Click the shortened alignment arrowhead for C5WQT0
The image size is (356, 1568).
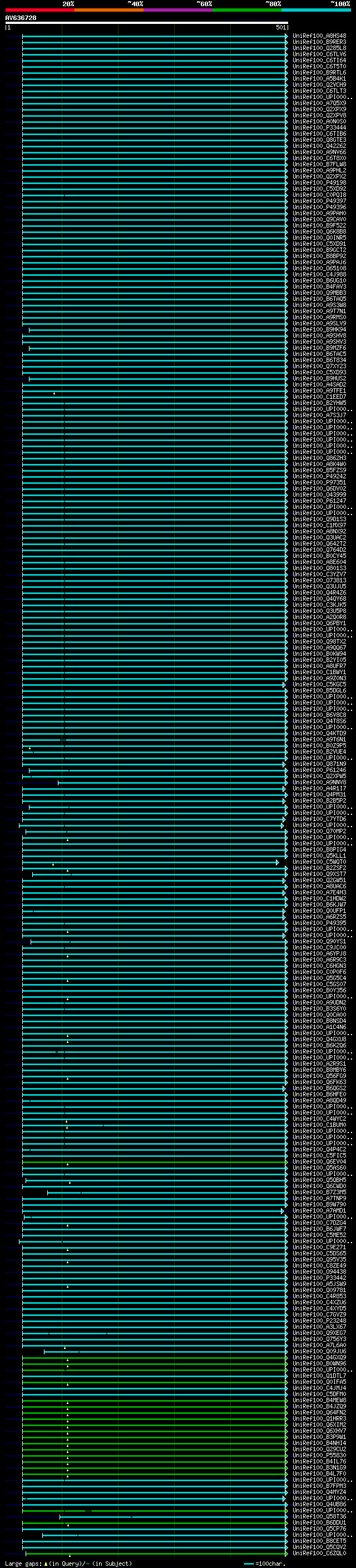pos(278,863)
